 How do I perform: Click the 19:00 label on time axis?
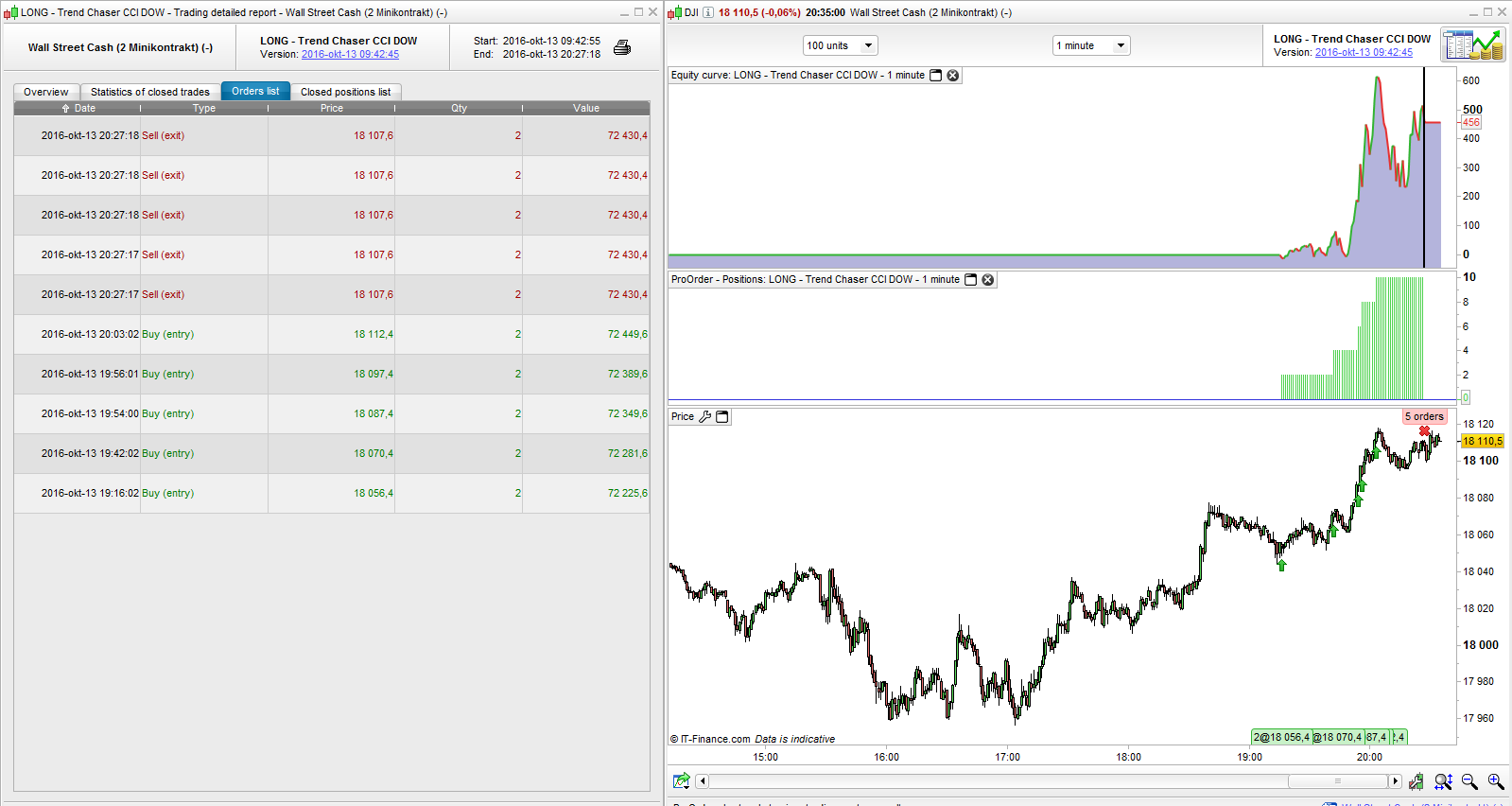(x=1249, y=757)
